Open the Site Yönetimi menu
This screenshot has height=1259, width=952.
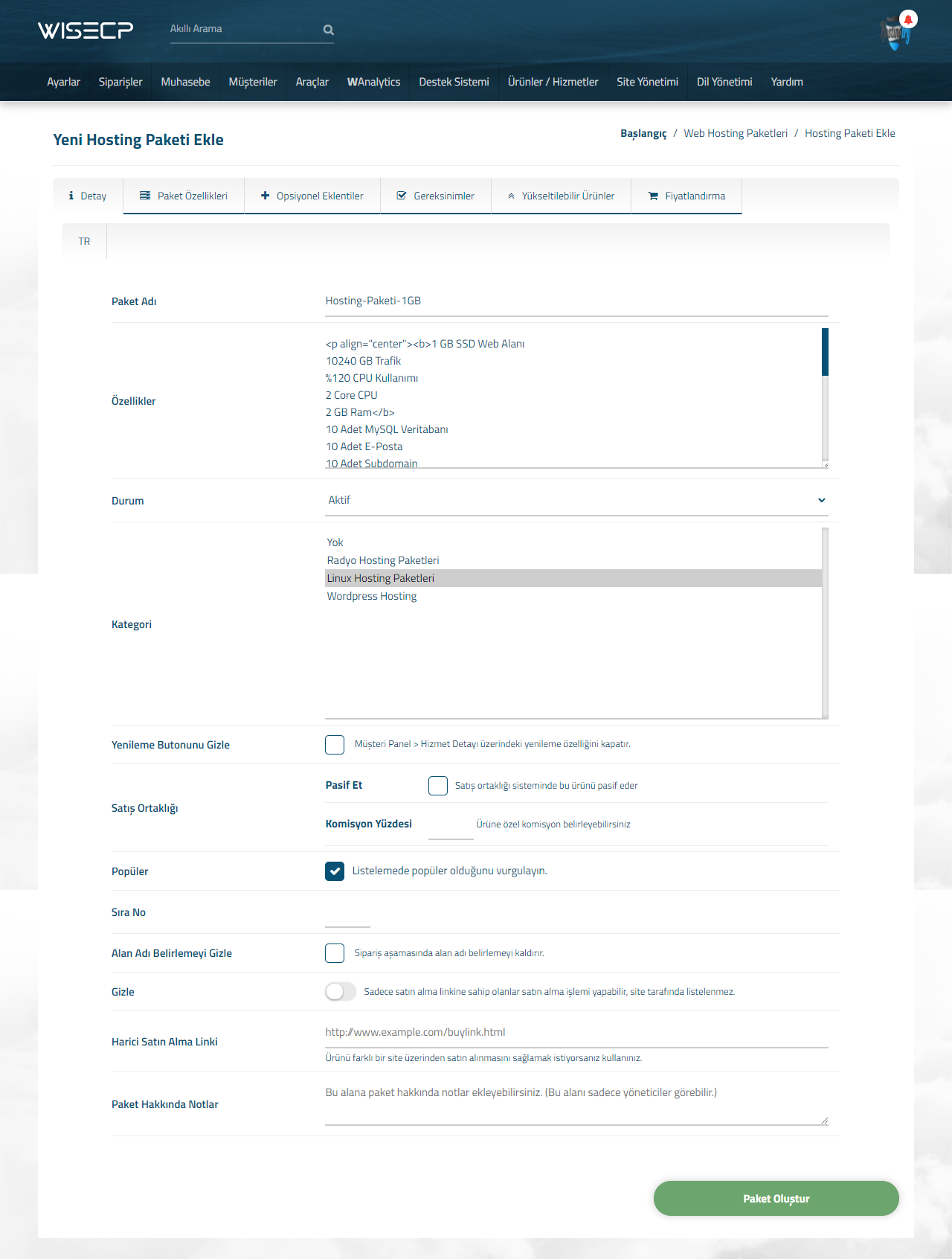[648, 82]
